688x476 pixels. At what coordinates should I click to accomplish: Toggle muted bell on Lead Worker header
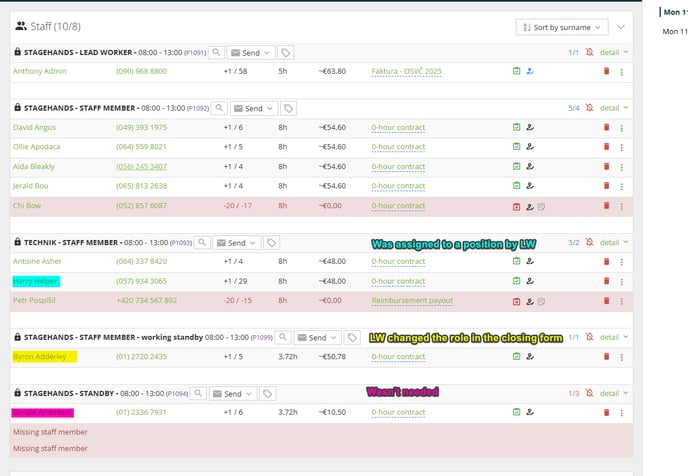pos(589,52)
